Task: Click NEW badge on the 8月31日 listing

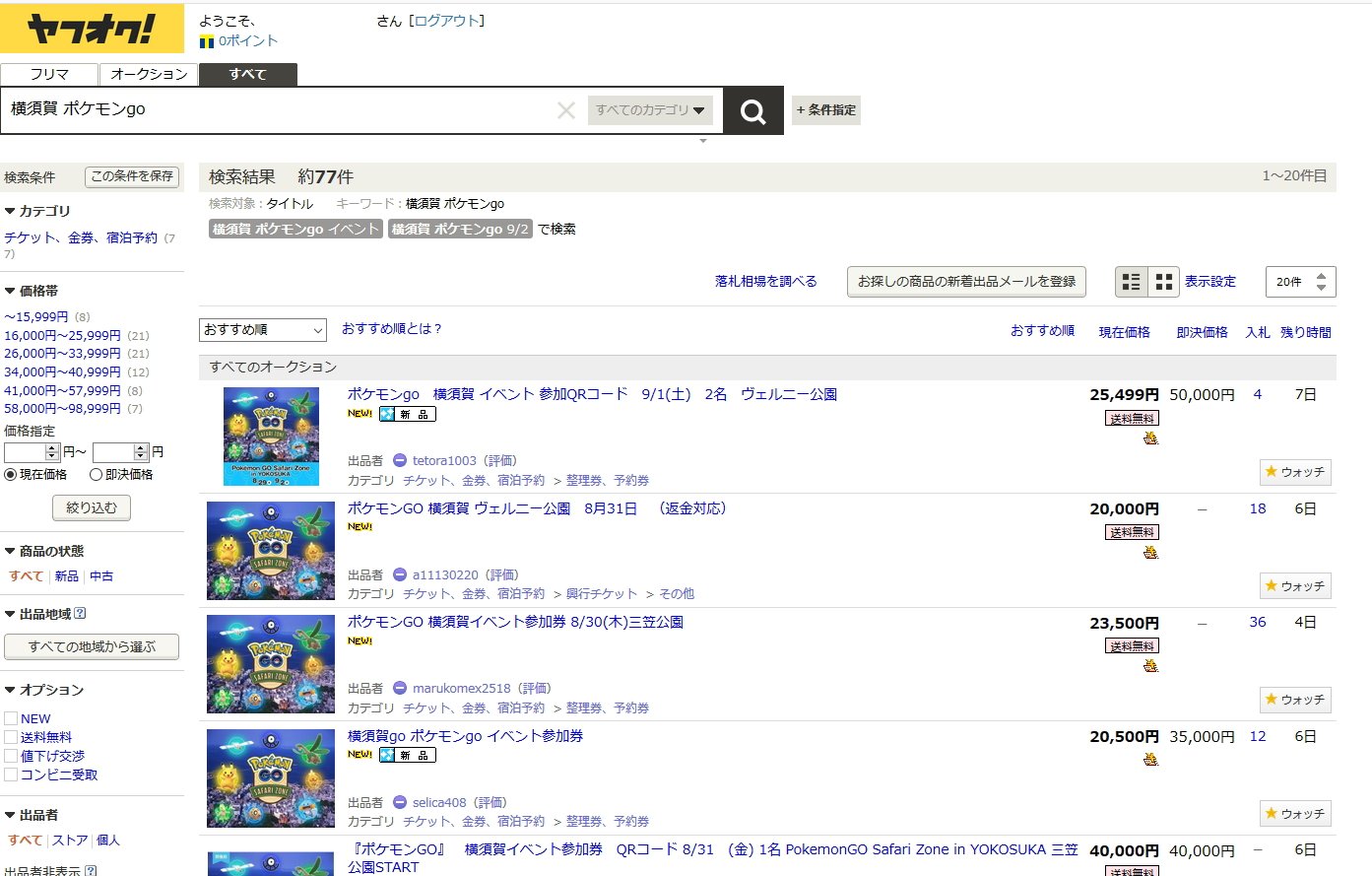Action: [x=359, y=527]
